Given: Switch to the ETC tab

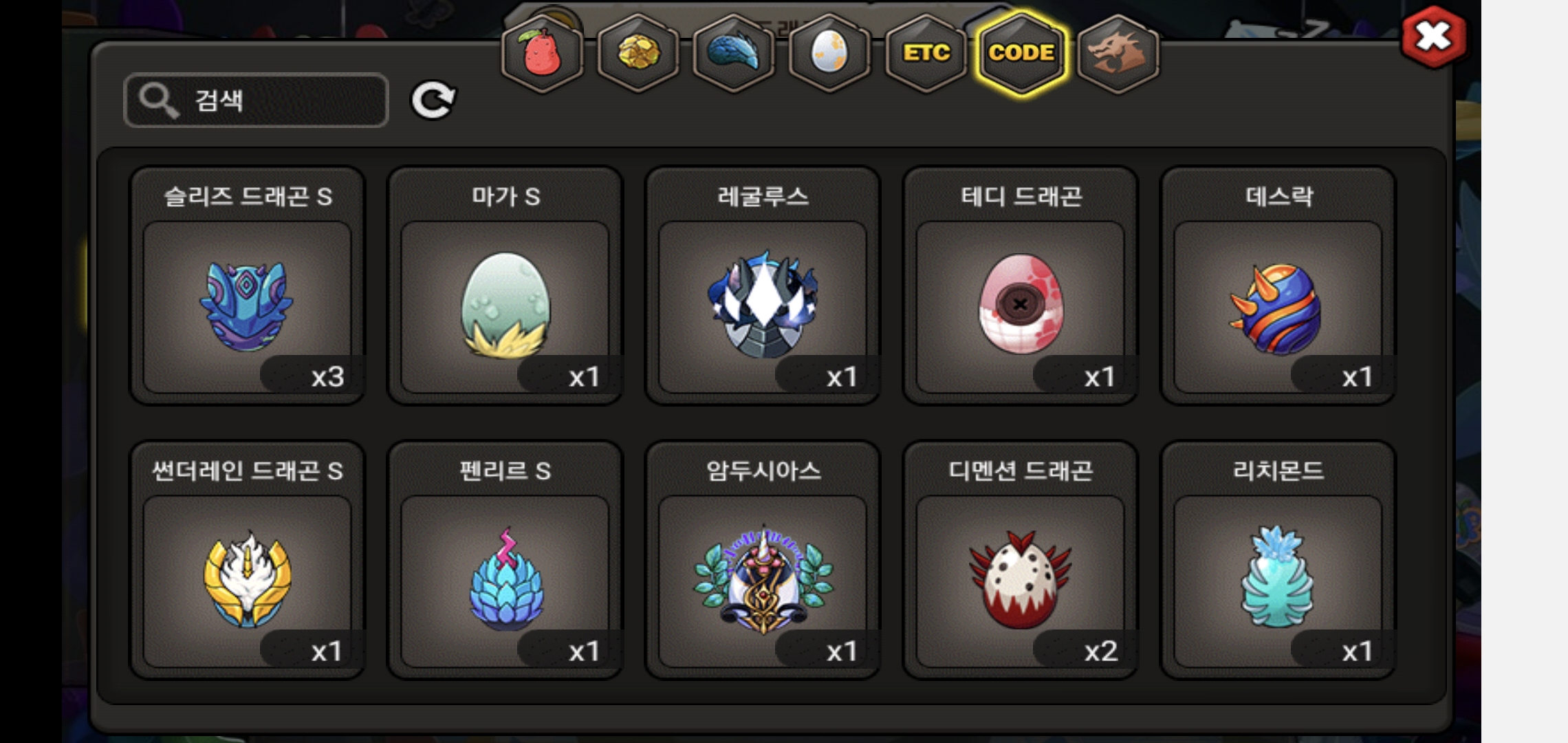Looking at the screenshot, I should [926, 54].
